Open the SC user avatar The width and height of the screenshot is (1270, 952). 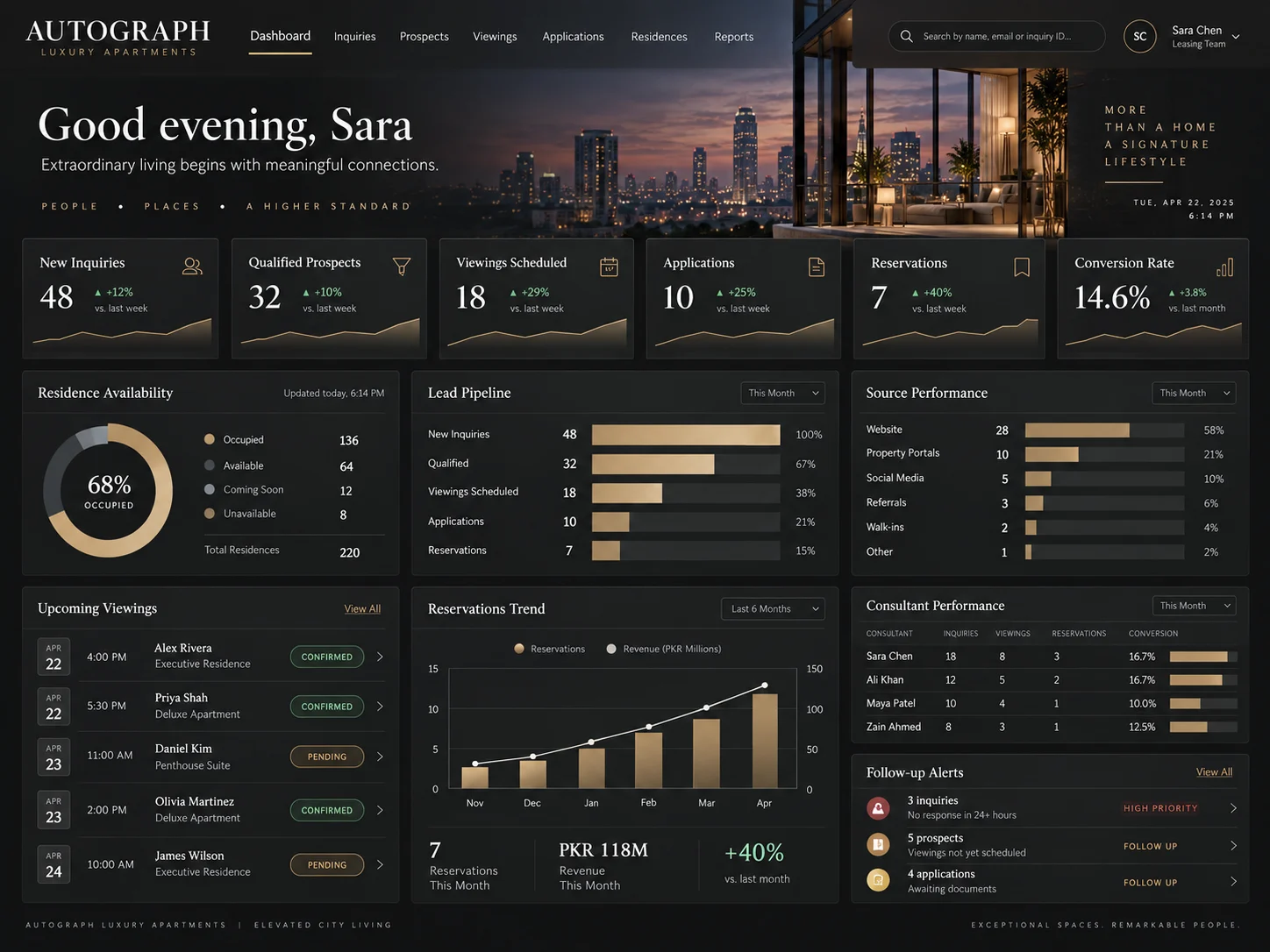click(1140, 37)
